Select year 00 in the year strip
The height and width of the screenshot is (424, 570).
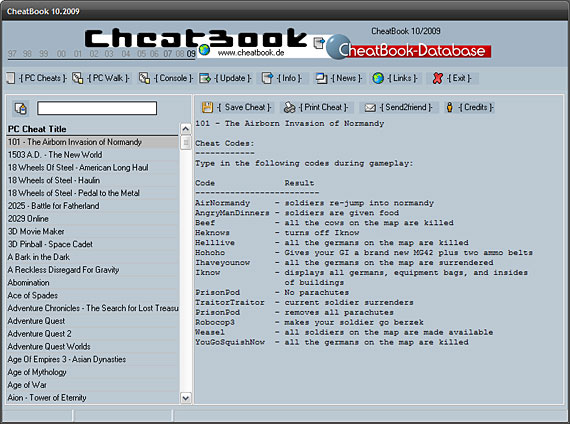tap(61, 54)
